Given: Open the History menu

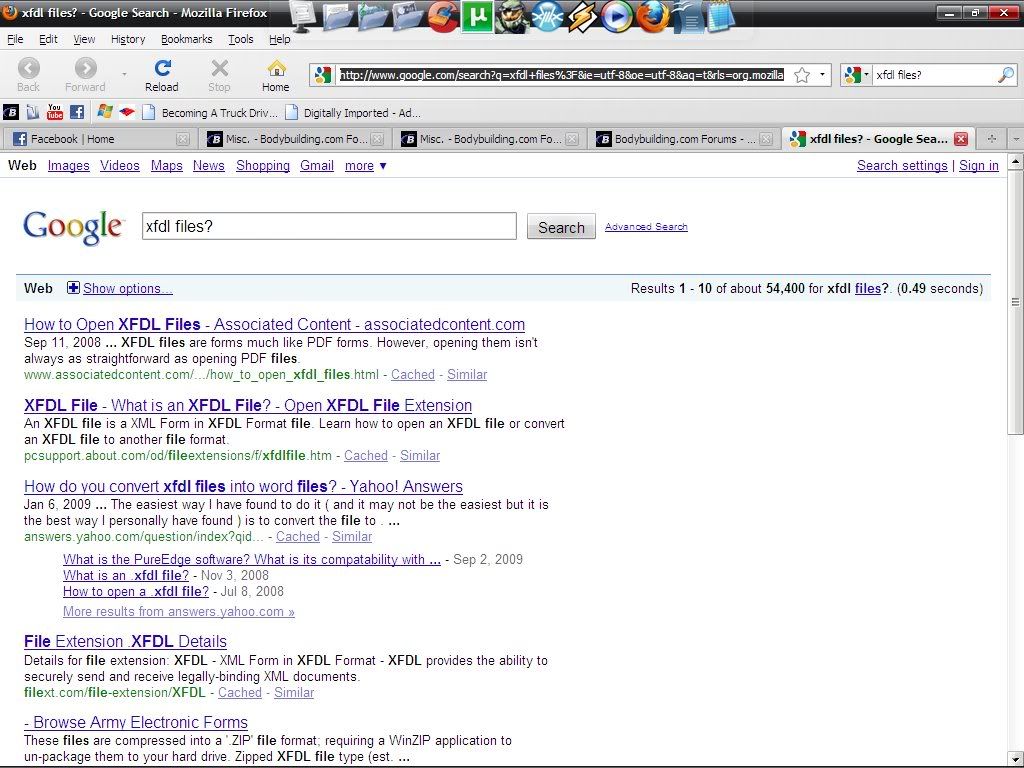Looking at the screenshot, I should pyautogui.click(x=128, y=39).
